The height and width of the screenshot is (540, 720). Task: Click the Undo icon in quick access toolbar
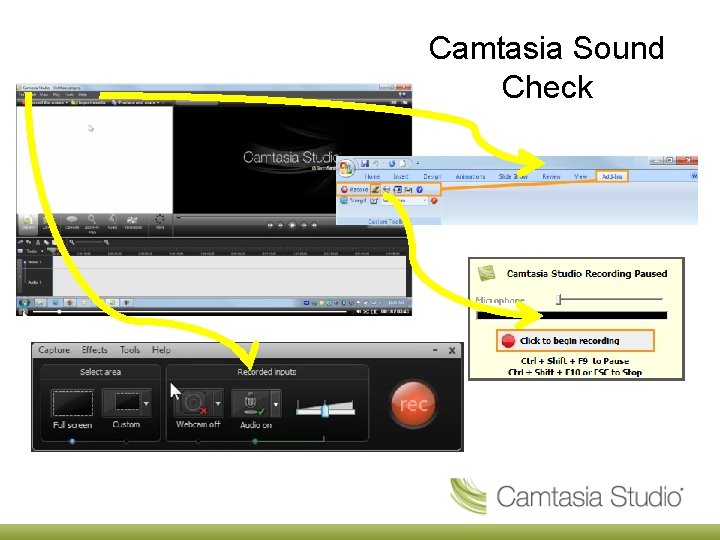[376, 163]
